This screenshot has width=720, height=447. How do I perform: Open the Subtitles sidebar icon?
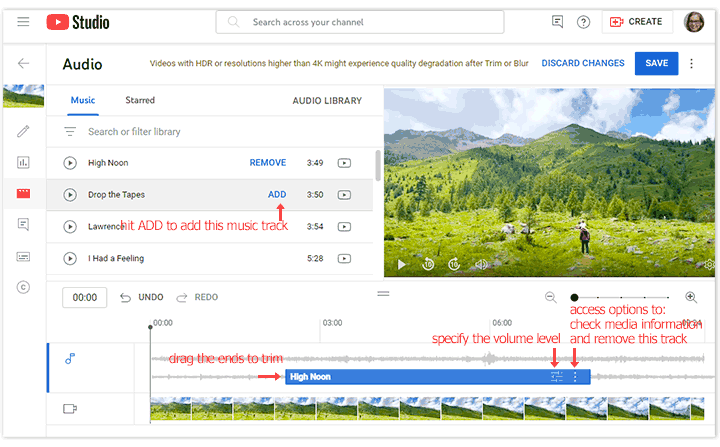click(x=23, y=256)
